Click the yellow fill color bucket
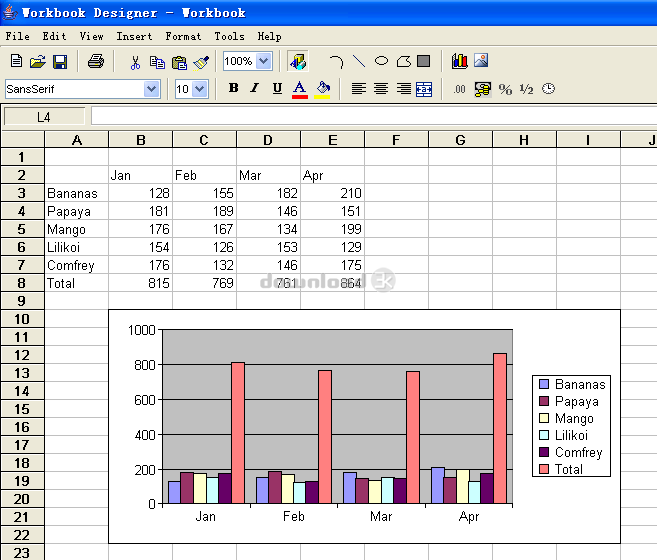This screenshot has height=560, width=657. pyautogui.click(x=322, y=89)
